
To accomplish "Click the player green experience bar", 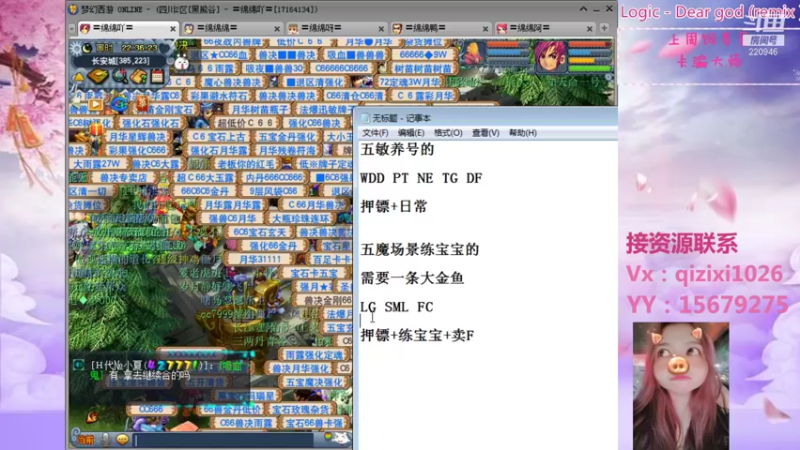I will pos(590,68).
